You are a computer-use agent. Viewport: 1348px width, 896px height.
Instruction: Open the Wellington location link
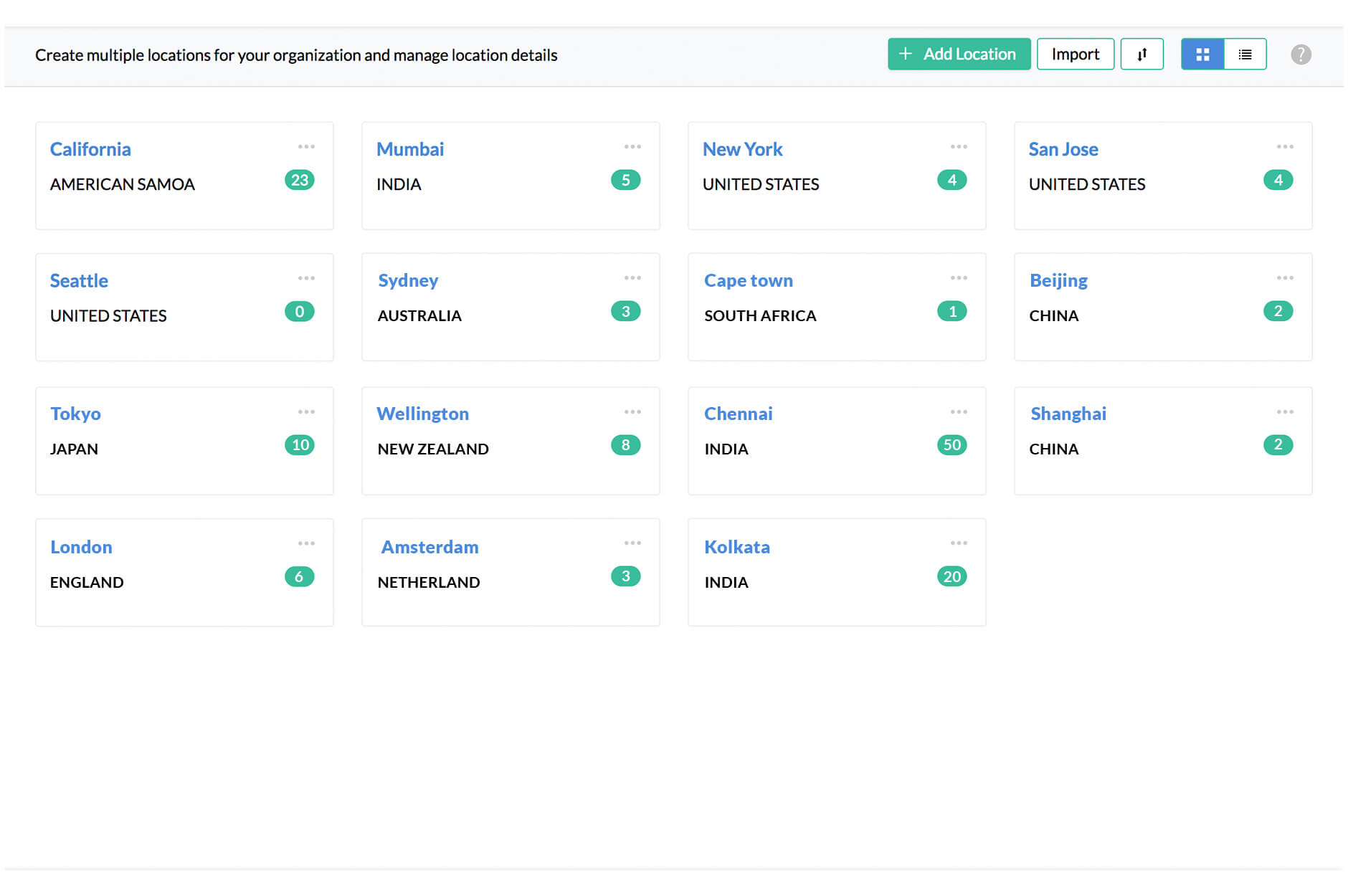pos(423,414)
